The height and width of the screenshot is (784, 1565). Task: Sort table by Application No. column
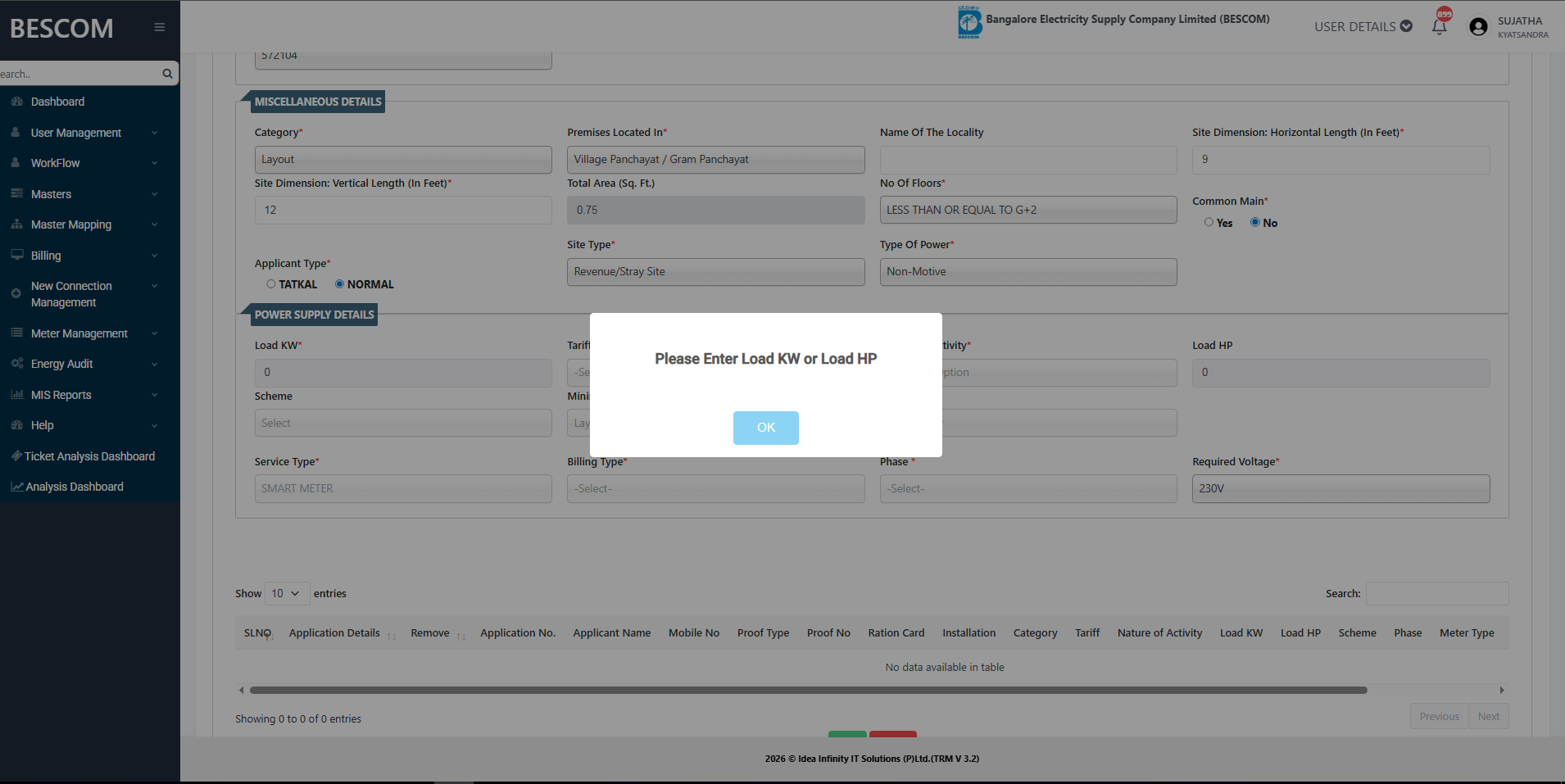point(518,633)
